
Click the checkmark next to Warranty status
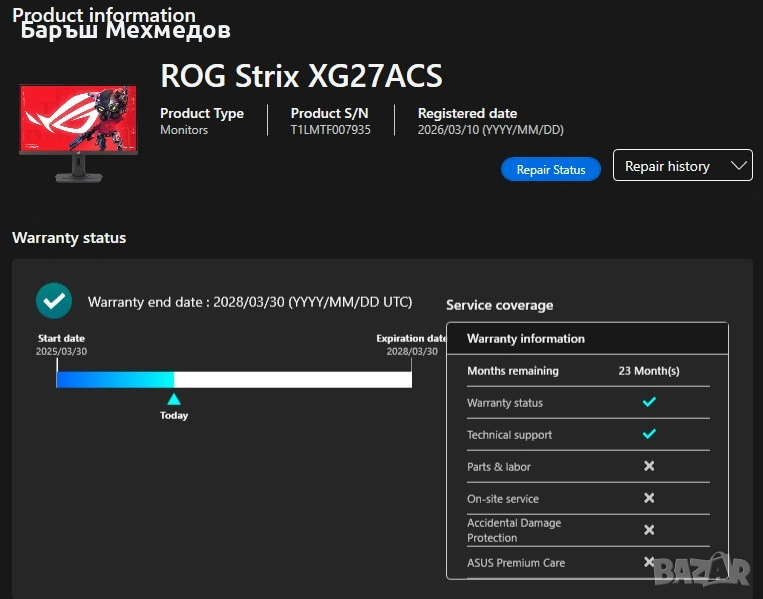[x=648, y=402]
